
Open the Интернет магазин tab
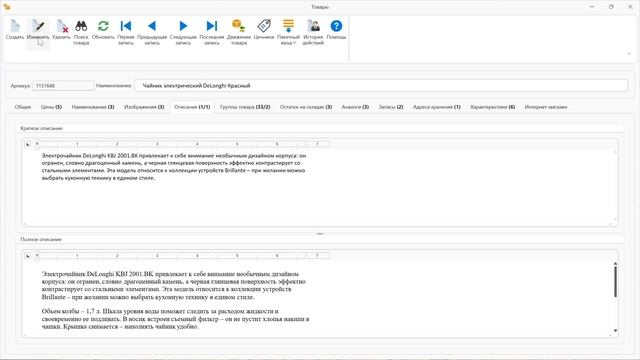click(x=546, y=107)
